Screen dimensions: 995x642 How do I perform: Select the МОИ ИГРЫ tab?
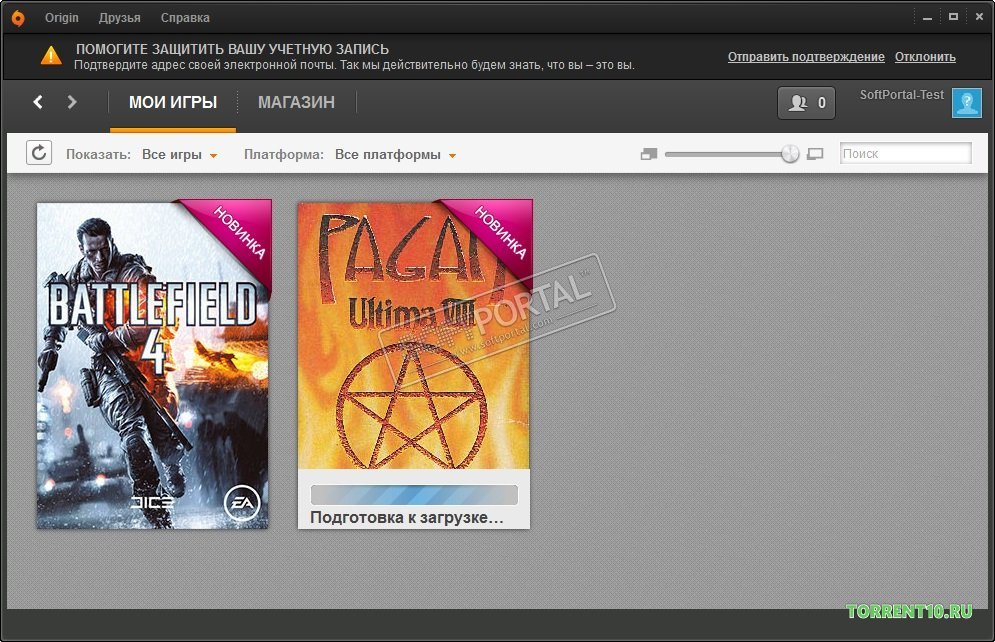[x=173, y=102]
